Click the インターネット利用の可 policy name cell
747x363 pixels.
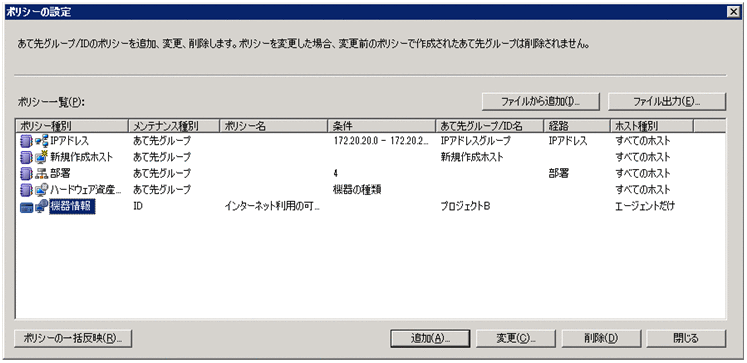point(273,206)
